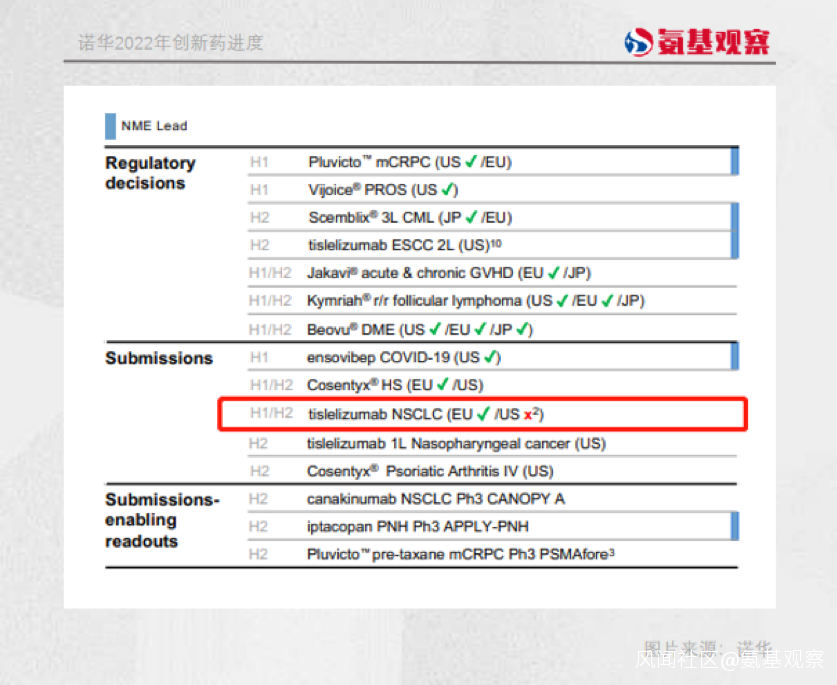Click the Kymriah r/r follicular lymphoma row
This screenshot has height=685, width=837.
[x=492, y=301]
